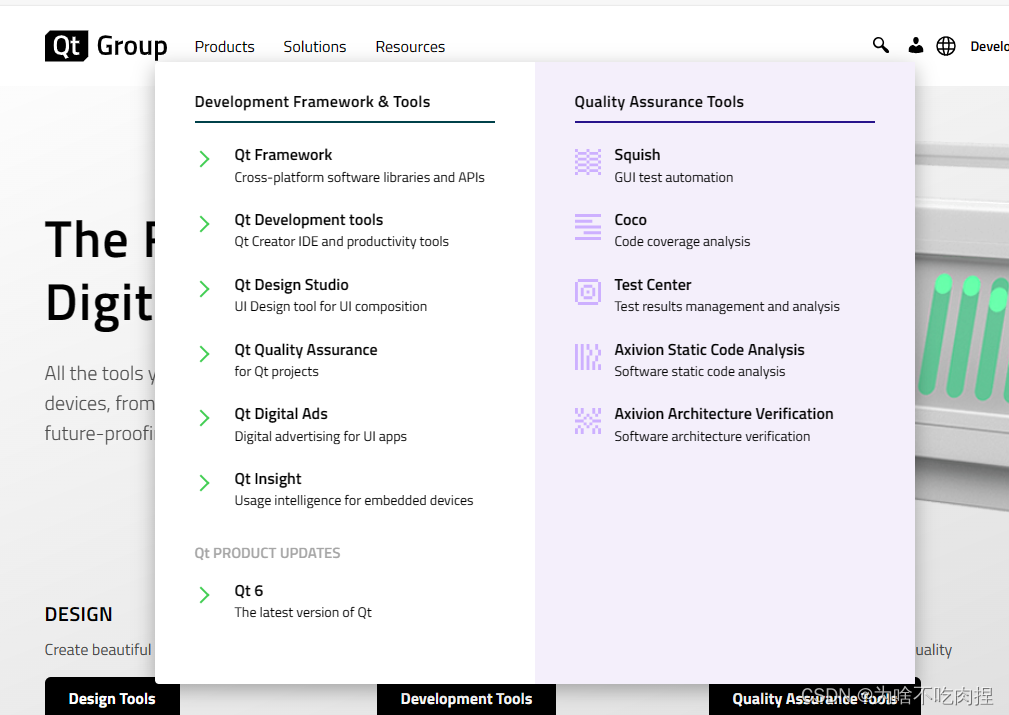This screenshot has height=715, width=1009.
Task: Click 'The latest version of Qt' text
Action: point(302,613)
